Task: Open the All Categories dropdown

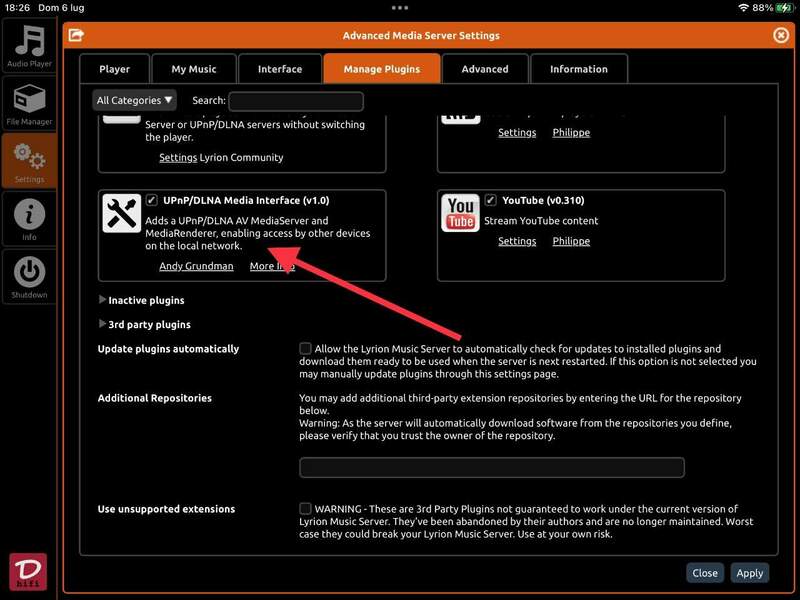Action: coord(134,100)
